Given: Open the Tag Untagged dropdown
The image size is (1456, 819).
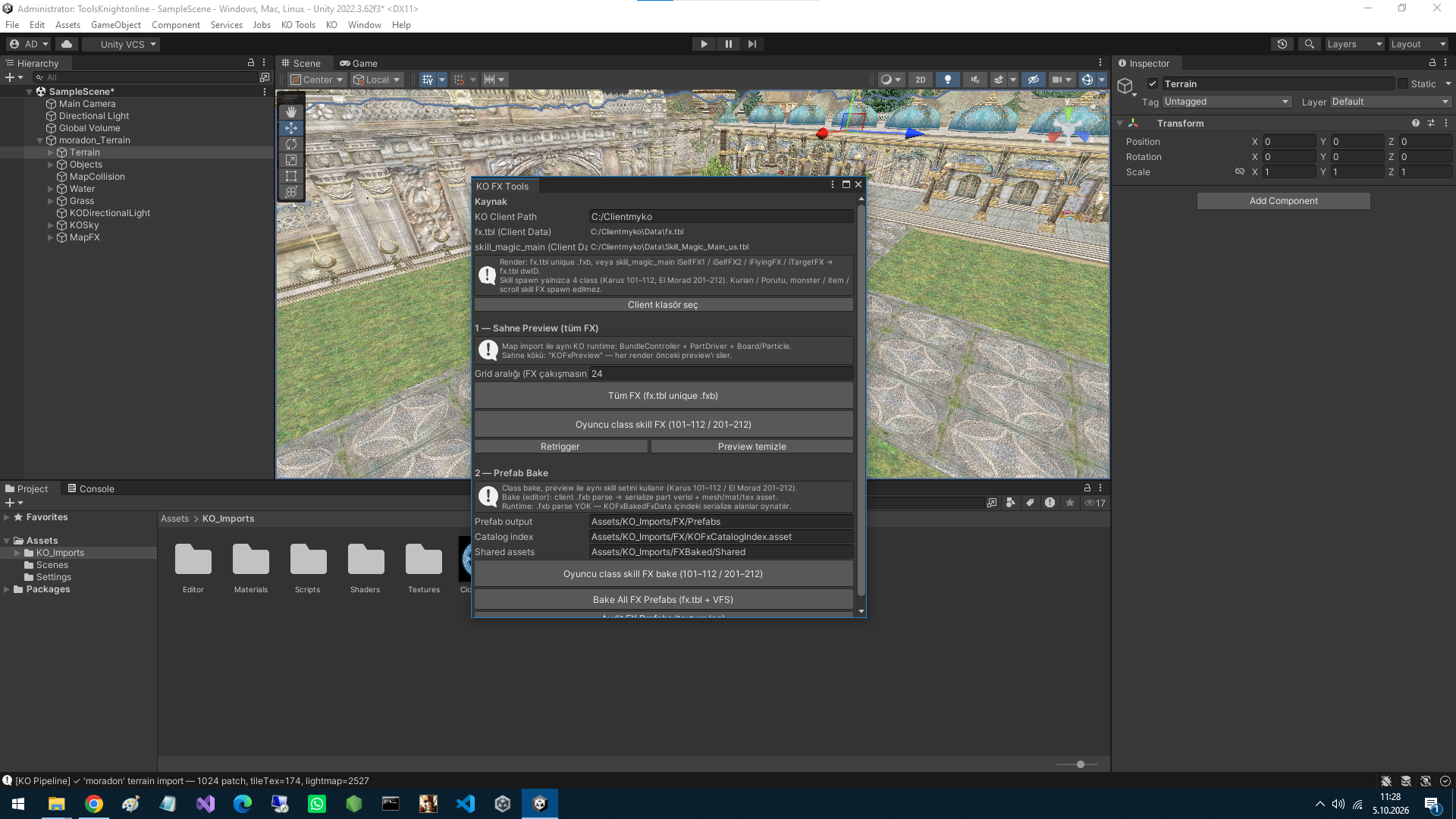Looking at the screenshot, I should click(1226, 102).
